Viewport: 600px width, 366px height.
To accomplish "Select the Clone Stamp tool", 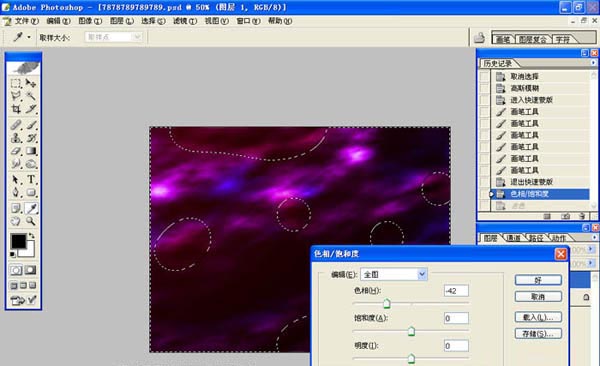I will click(16, 137).
